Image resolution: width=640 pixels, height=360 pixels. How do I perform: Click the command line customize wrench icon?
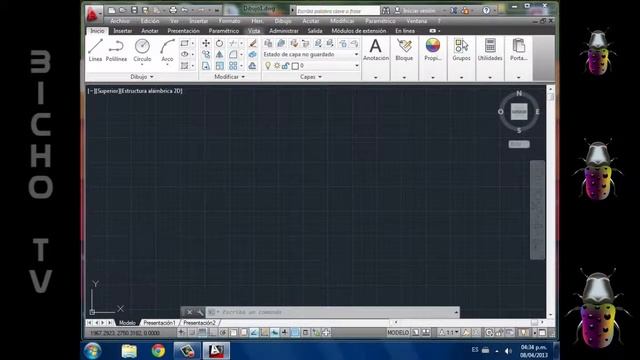pyautogui.click(x=200, y=312)
